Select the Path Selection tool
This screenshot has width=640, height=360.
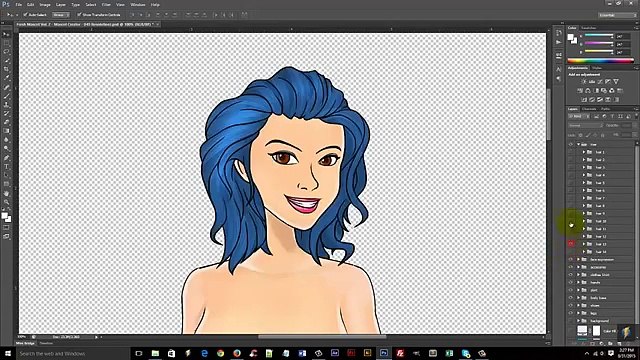pyautogui.click(x=6, y=176)
